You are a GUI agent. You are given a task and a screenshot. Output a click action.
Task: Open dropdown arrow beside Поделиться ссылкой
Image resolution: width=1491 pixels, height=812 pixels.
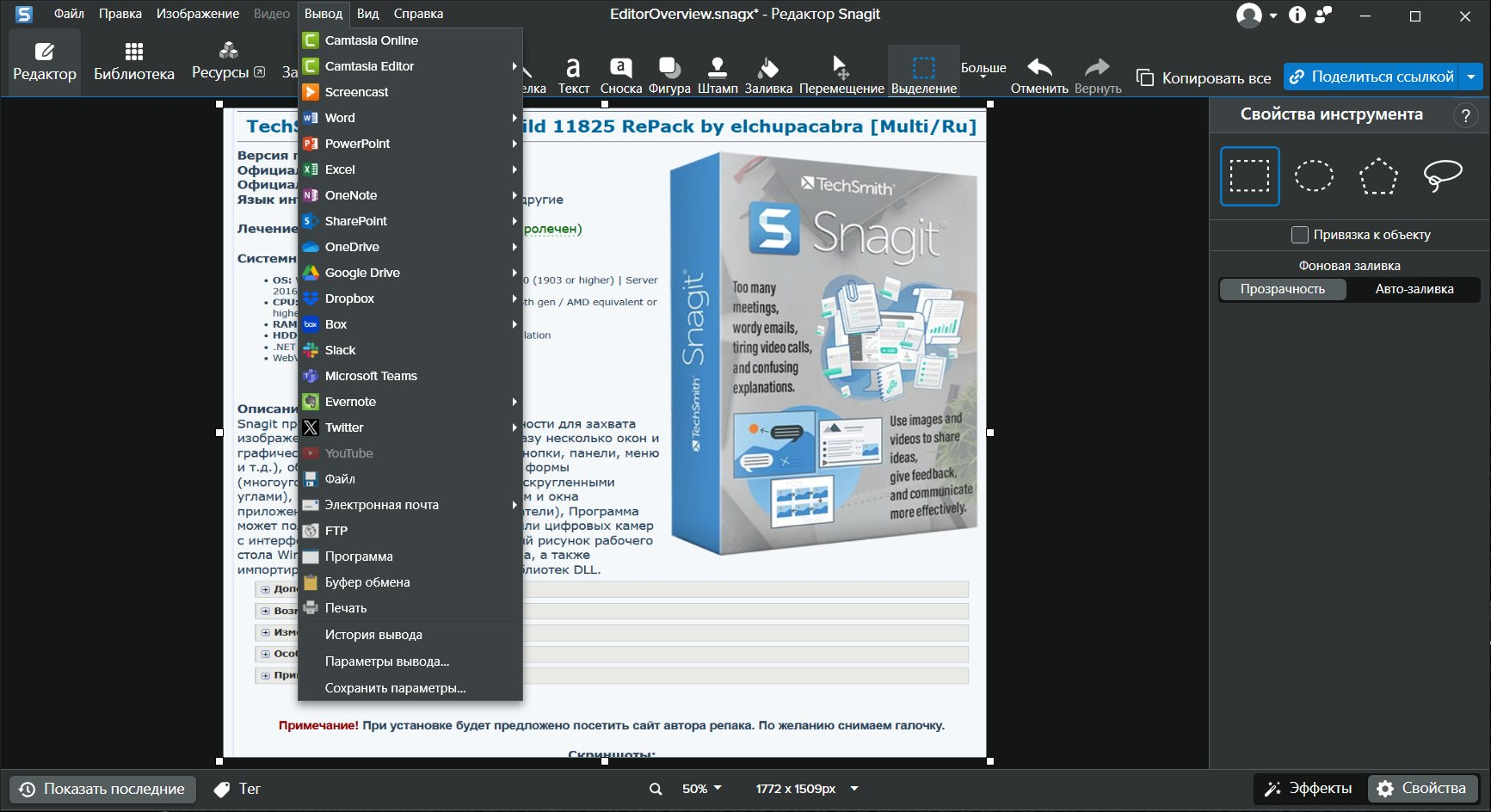[1471, 77]
